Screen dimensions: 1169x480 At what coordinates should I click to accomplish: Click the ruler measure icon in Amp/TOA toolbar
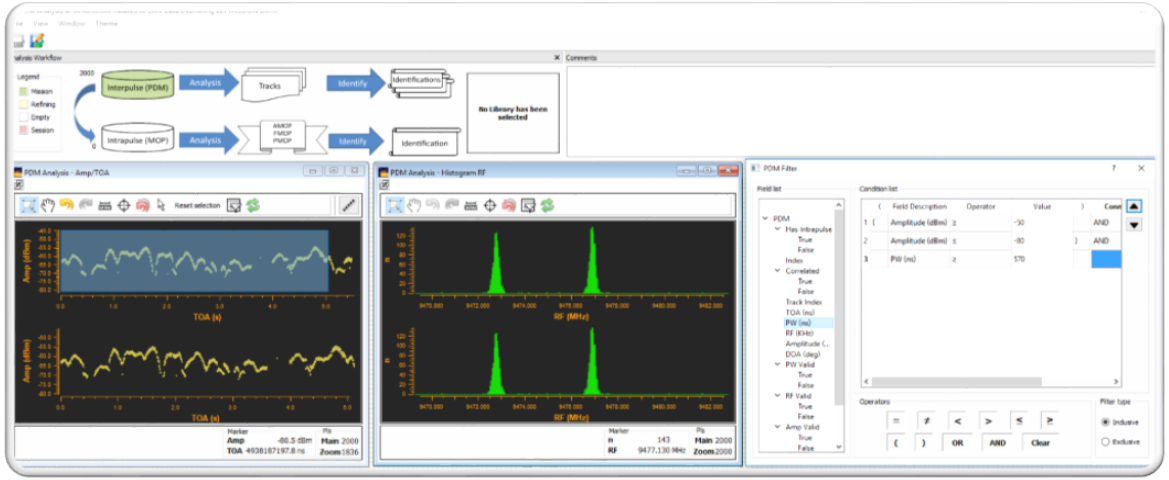tap(105, 205)
